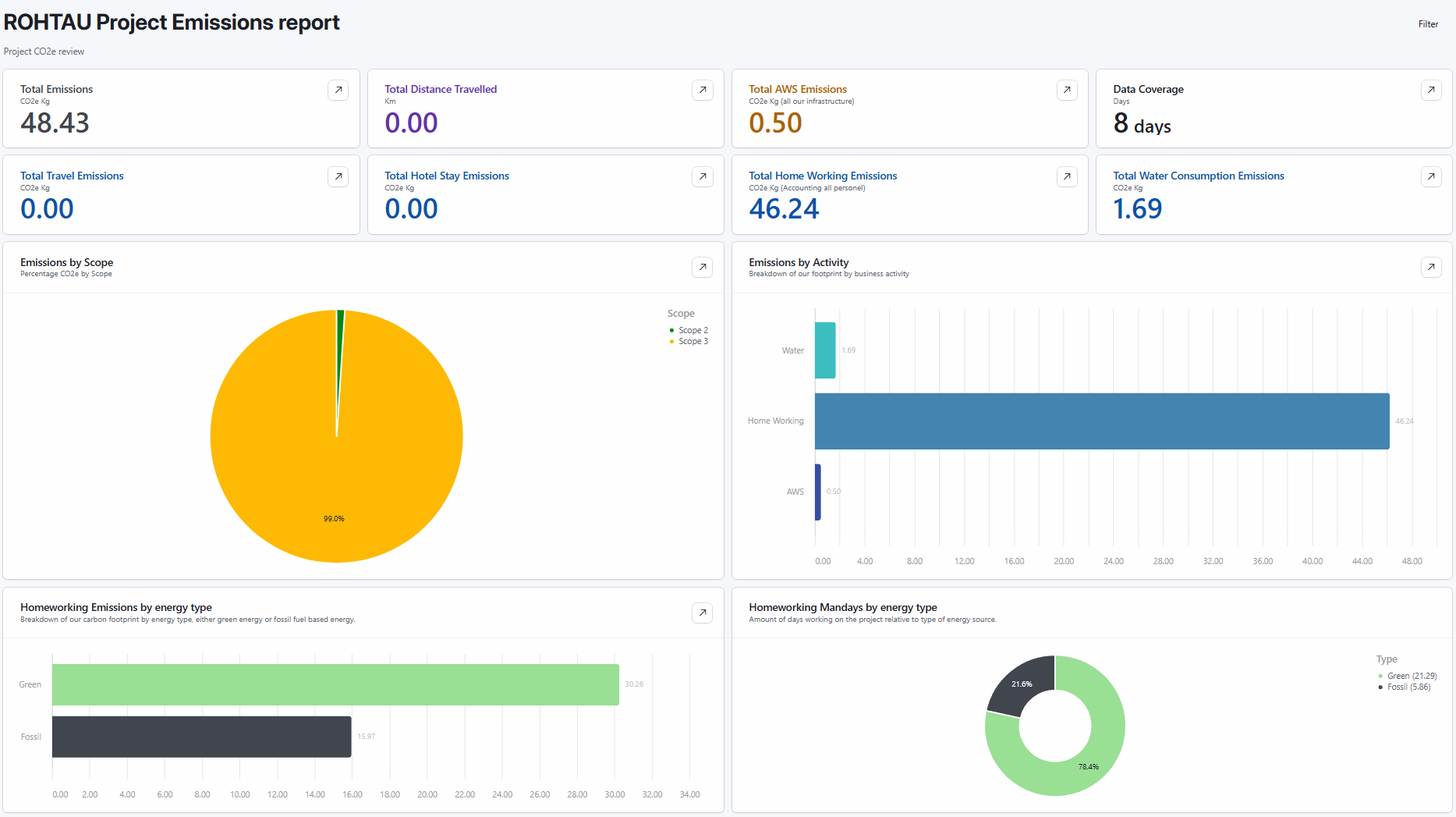The width and height of the screenshot is (1456, 817).
Task: Click the Filter button
Action: pos(1428,24)
